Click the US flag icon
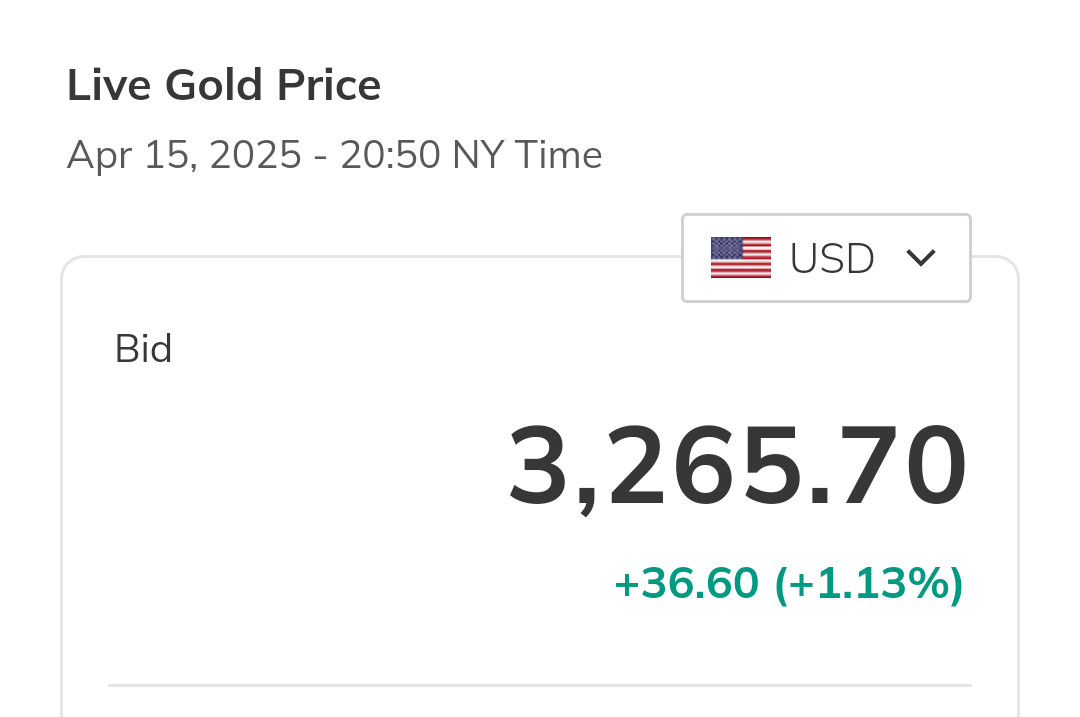The height and width of the screenshot is (717, 1080). (741, 258)
